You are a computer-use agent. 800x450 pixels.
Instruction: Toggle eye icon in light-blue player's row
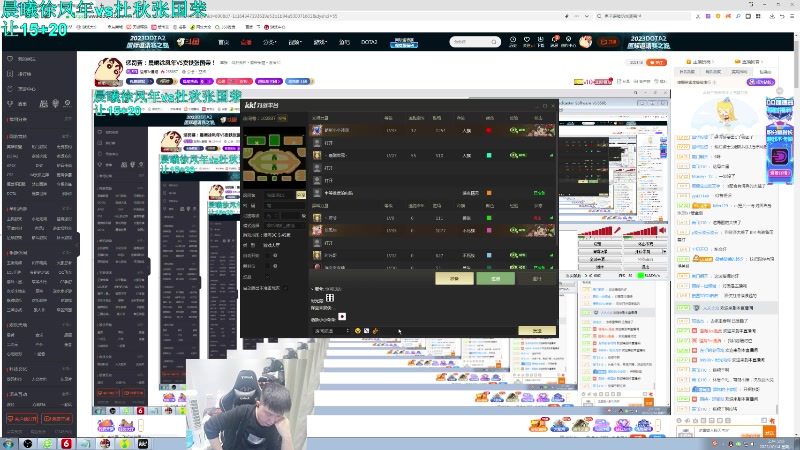pos(514,255)
